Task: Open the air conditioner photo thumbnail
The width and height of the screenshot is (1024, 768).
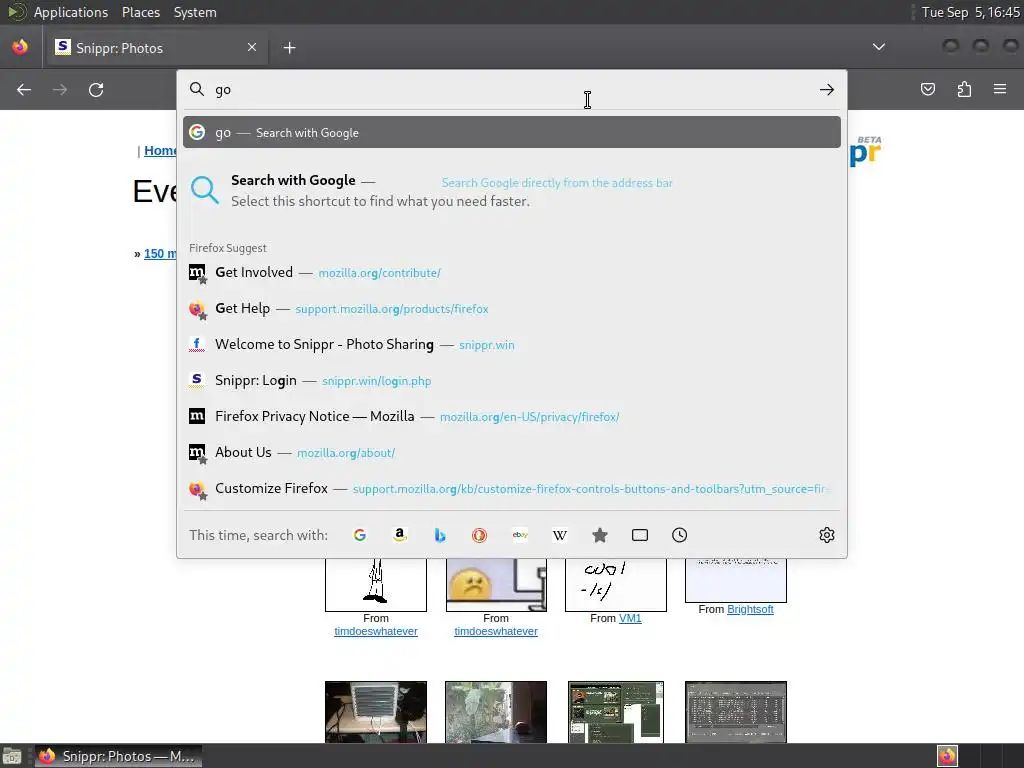Action: click(376, 712)
